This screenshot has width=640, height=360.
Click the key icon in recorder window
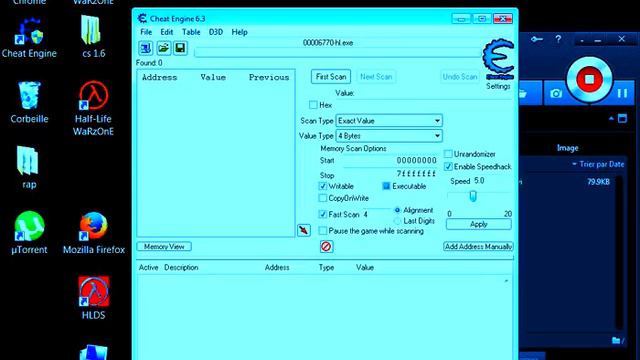[x=537, y=39]
